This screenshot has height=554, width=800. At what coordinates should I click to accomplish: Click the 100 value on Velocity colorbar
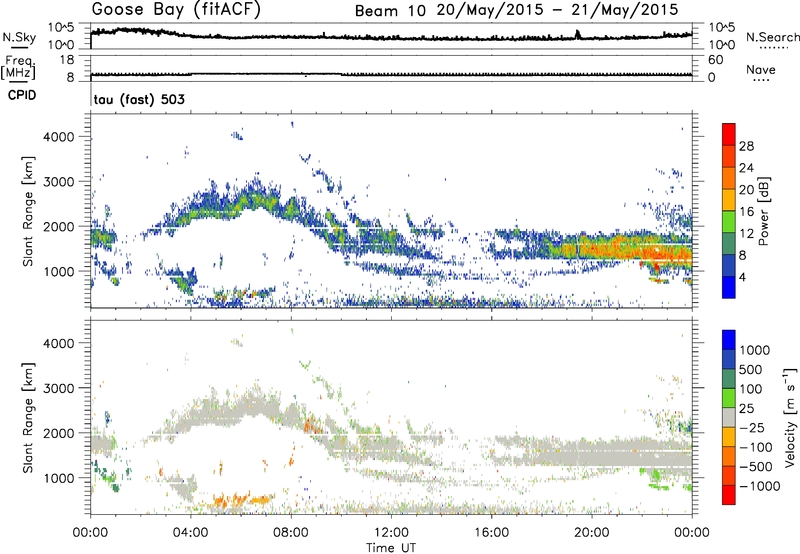pos(751,389)
